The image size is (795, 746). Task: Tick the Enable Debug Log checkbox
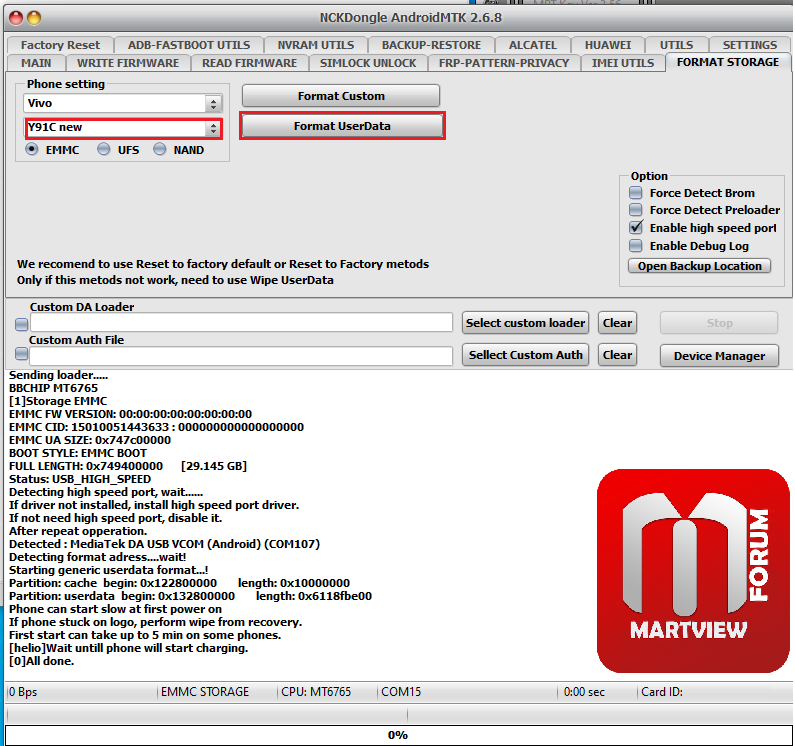(635, 246)
